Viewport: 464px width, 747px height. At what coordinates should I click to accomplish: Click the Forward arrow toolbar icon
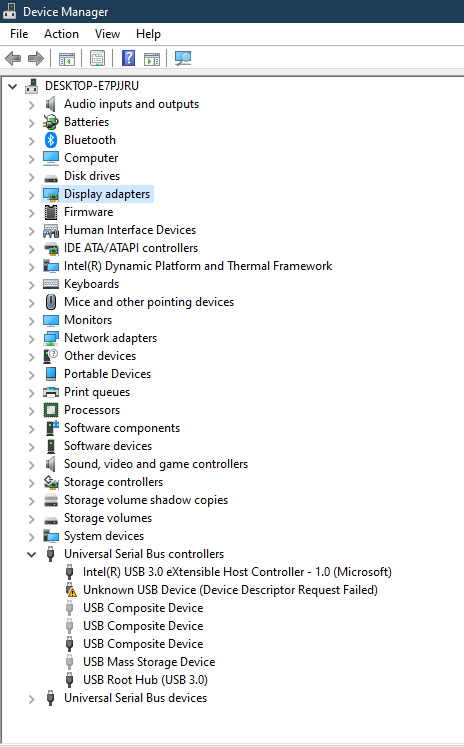tap(36, 59)
